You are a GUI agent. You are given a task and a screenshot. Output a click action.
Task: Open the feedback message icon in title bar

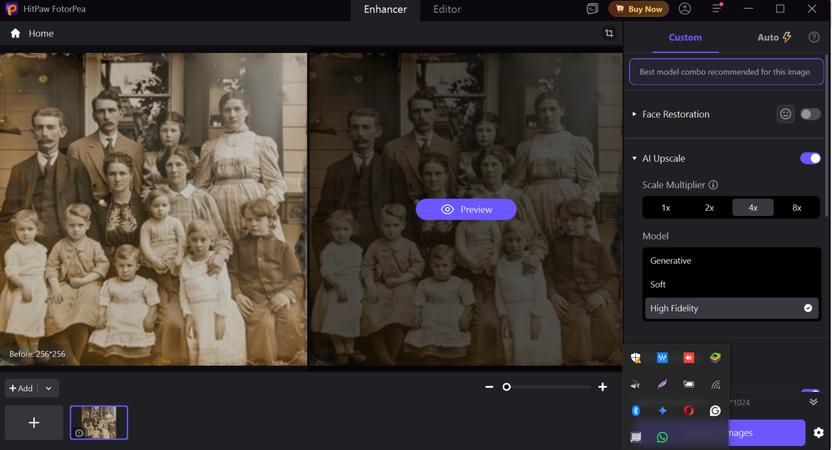[592, 9]
